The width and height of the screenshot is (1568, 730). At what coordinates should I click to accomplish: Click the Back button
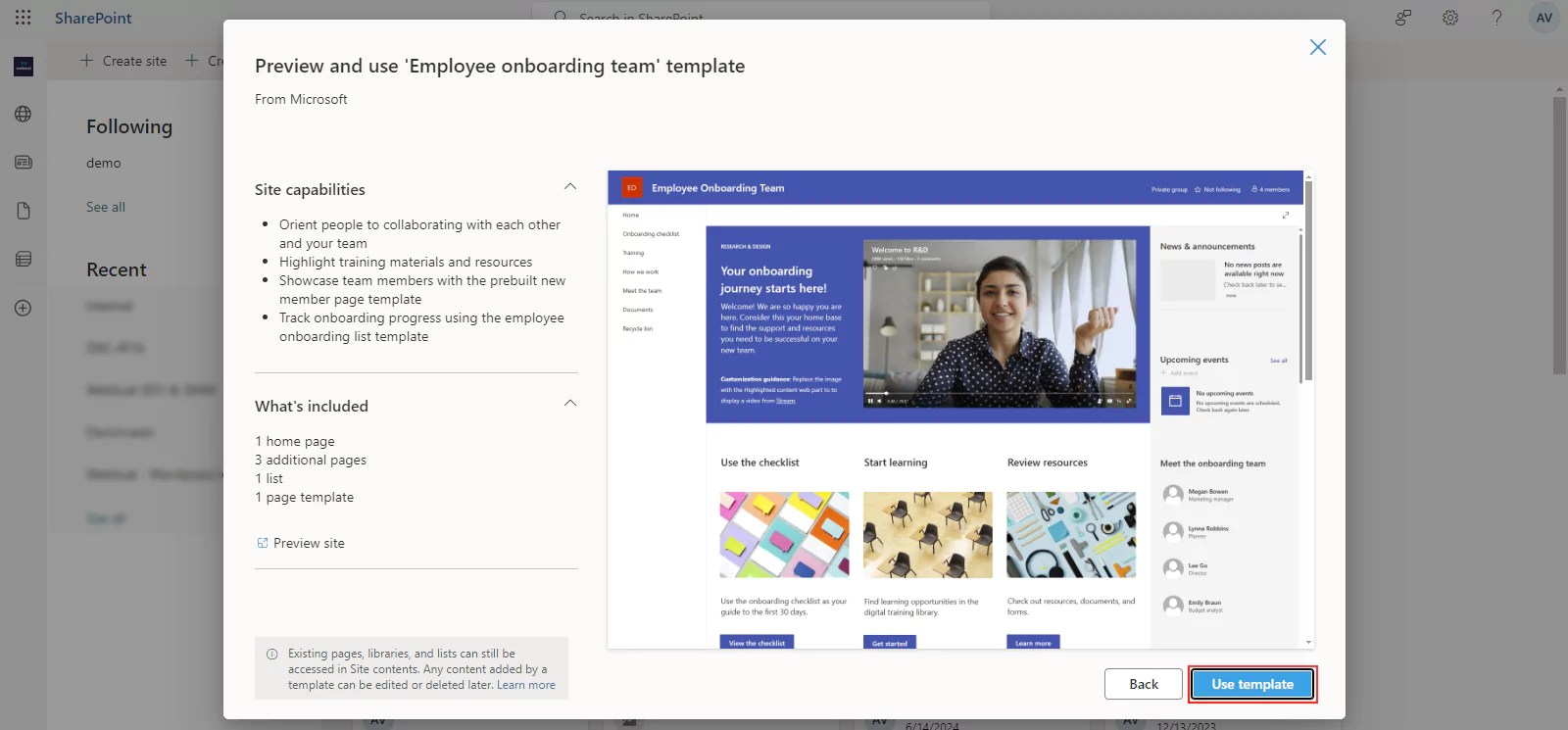click(x=1144, y=684)
